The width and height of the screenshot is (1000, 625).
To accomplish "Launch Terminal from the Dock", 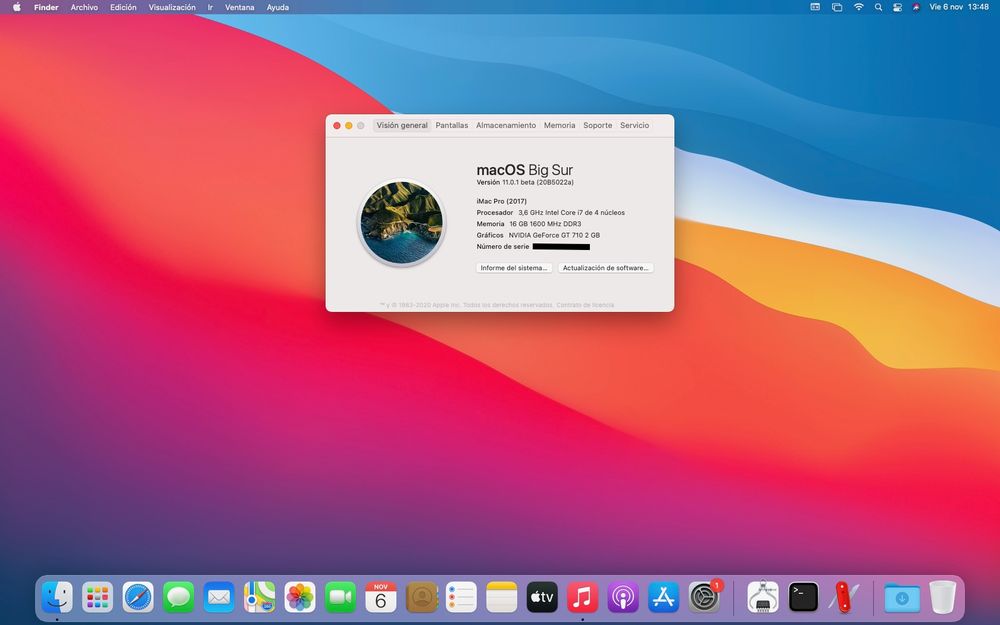I will (804, 598).
